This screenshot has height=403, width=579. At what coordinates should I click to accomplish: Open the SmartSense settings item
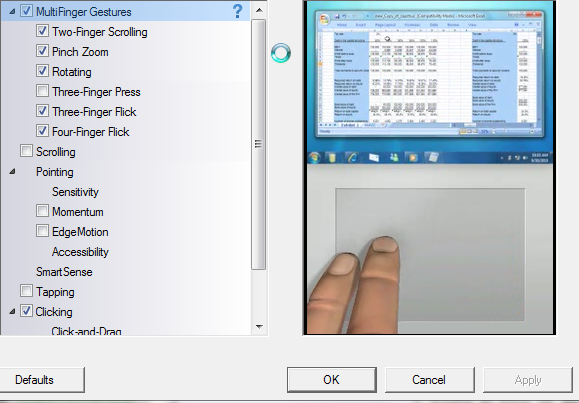tap(64, 272)
